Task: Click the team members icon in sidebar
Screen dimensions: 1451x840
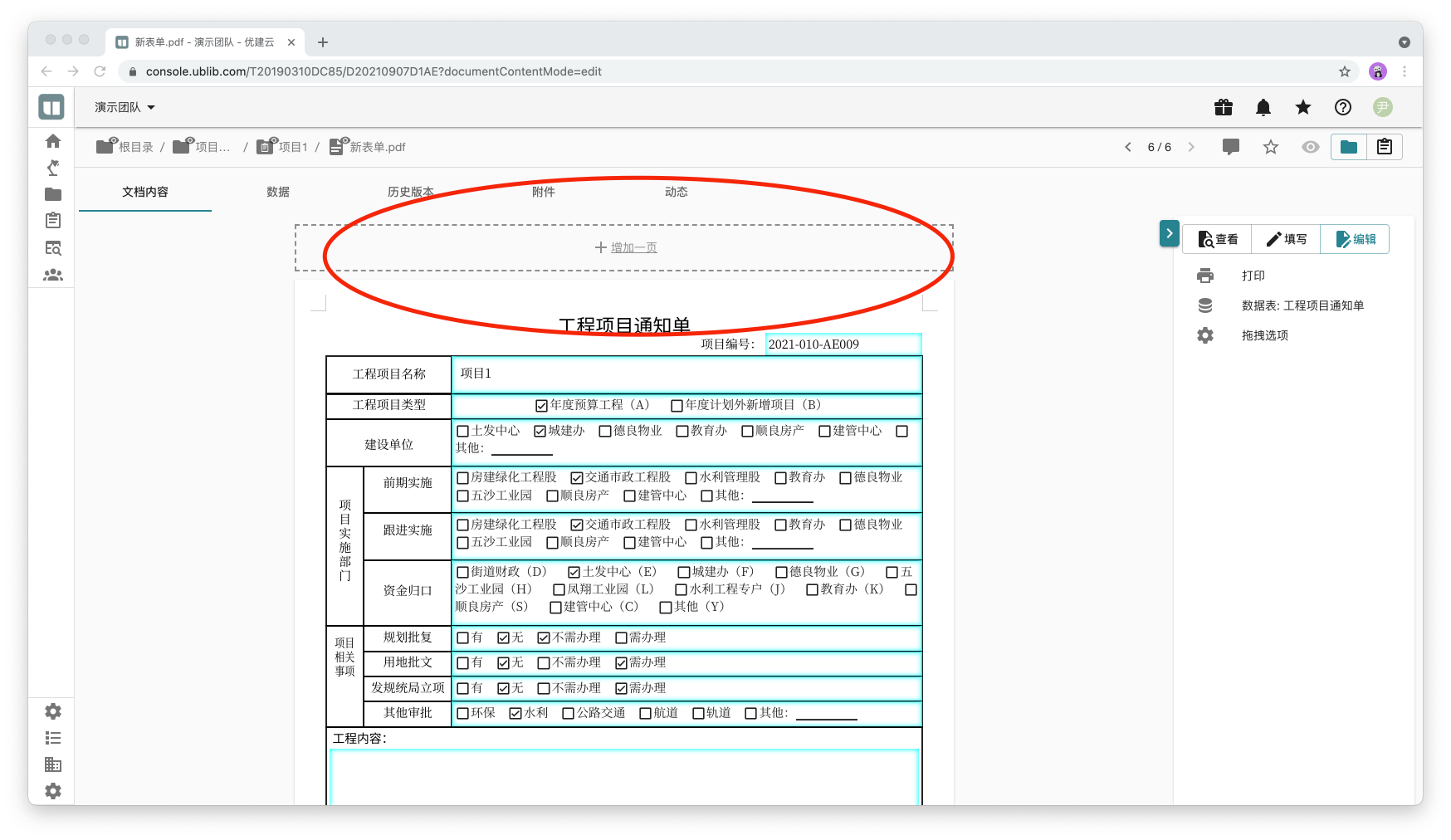Action: [x=53, y=275]
